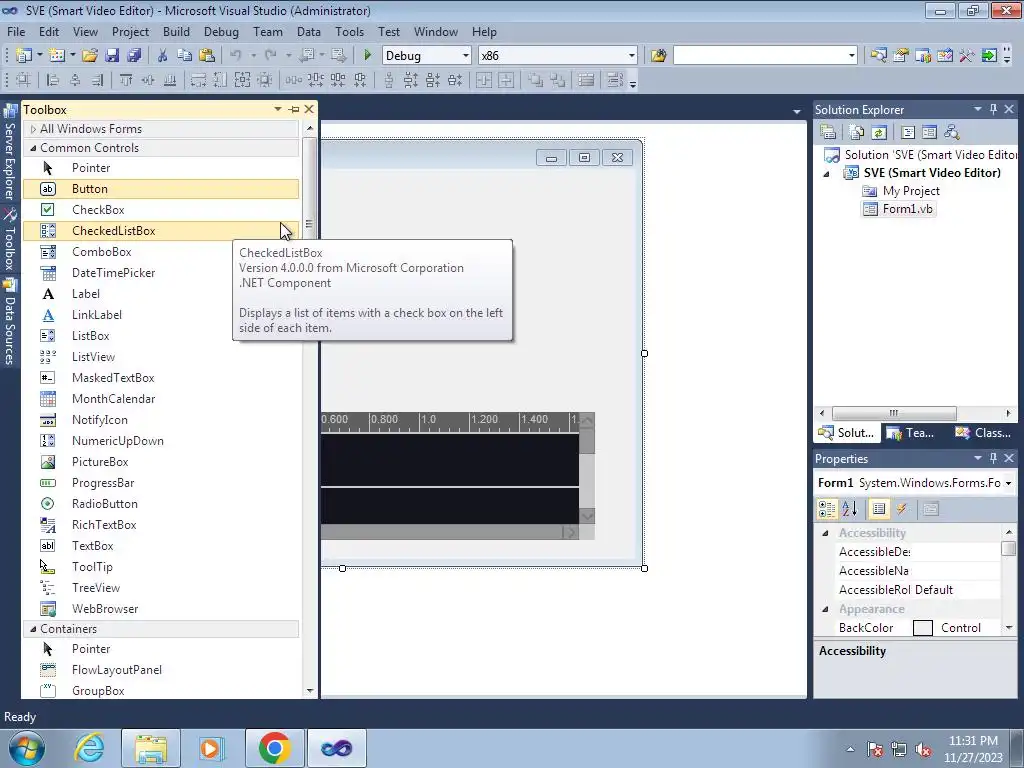The width and height of the screenshot is (1024, 768).
Task: Collapse the Accessibility category in Properties
Action: 825,534
